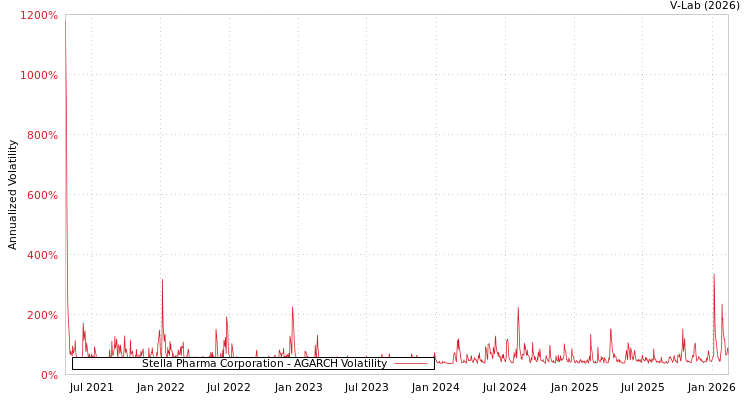
Task: Click the 0% y-axis label
Action: [50, 375]
